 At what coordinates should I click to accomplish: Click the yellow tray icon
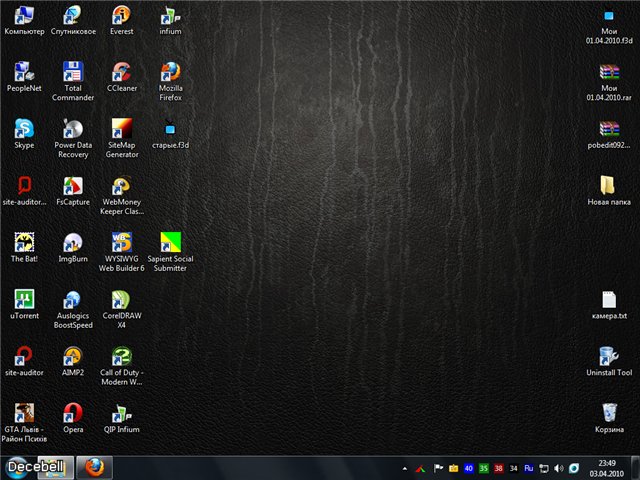tap(453, 468)
